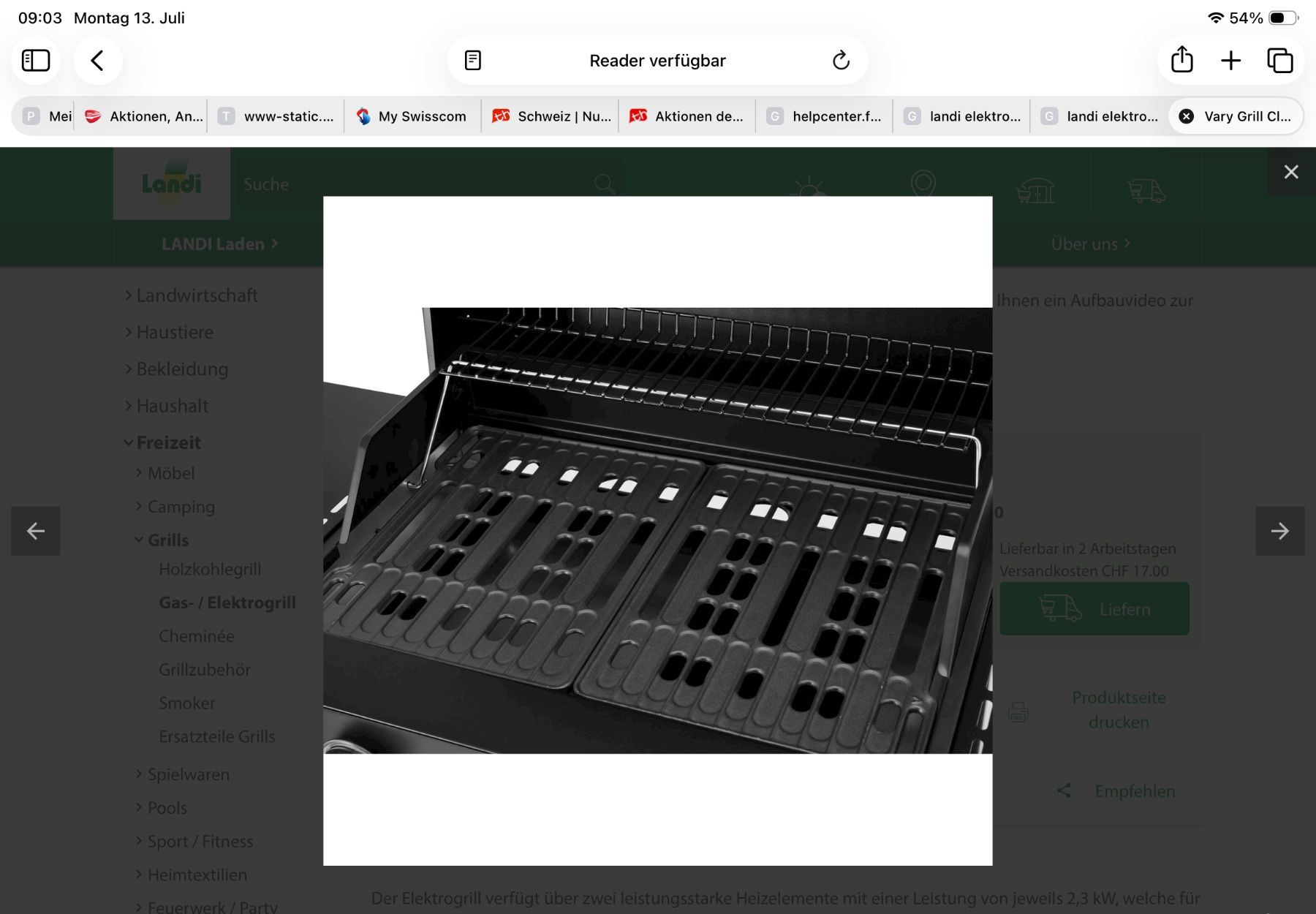Click the Empfehlen link

1135,791
